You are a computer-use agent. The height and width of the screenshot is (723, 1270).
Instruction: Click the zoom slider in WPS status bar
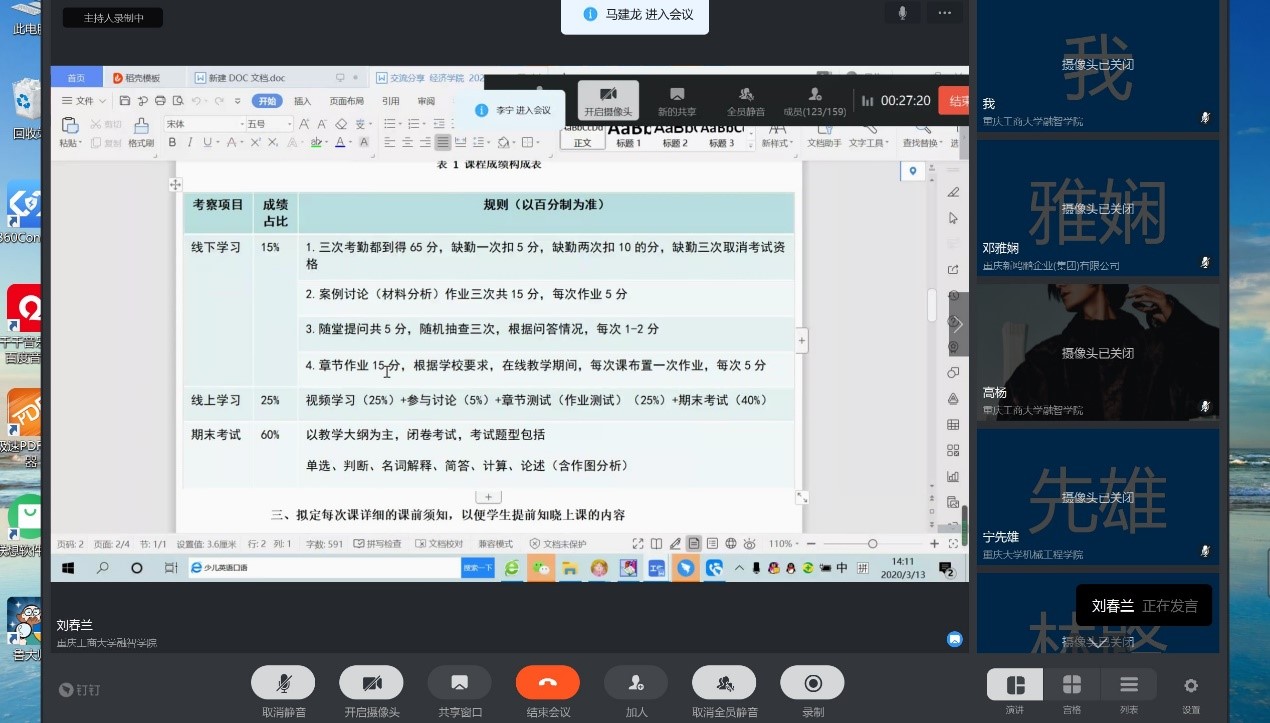(872, 543)
